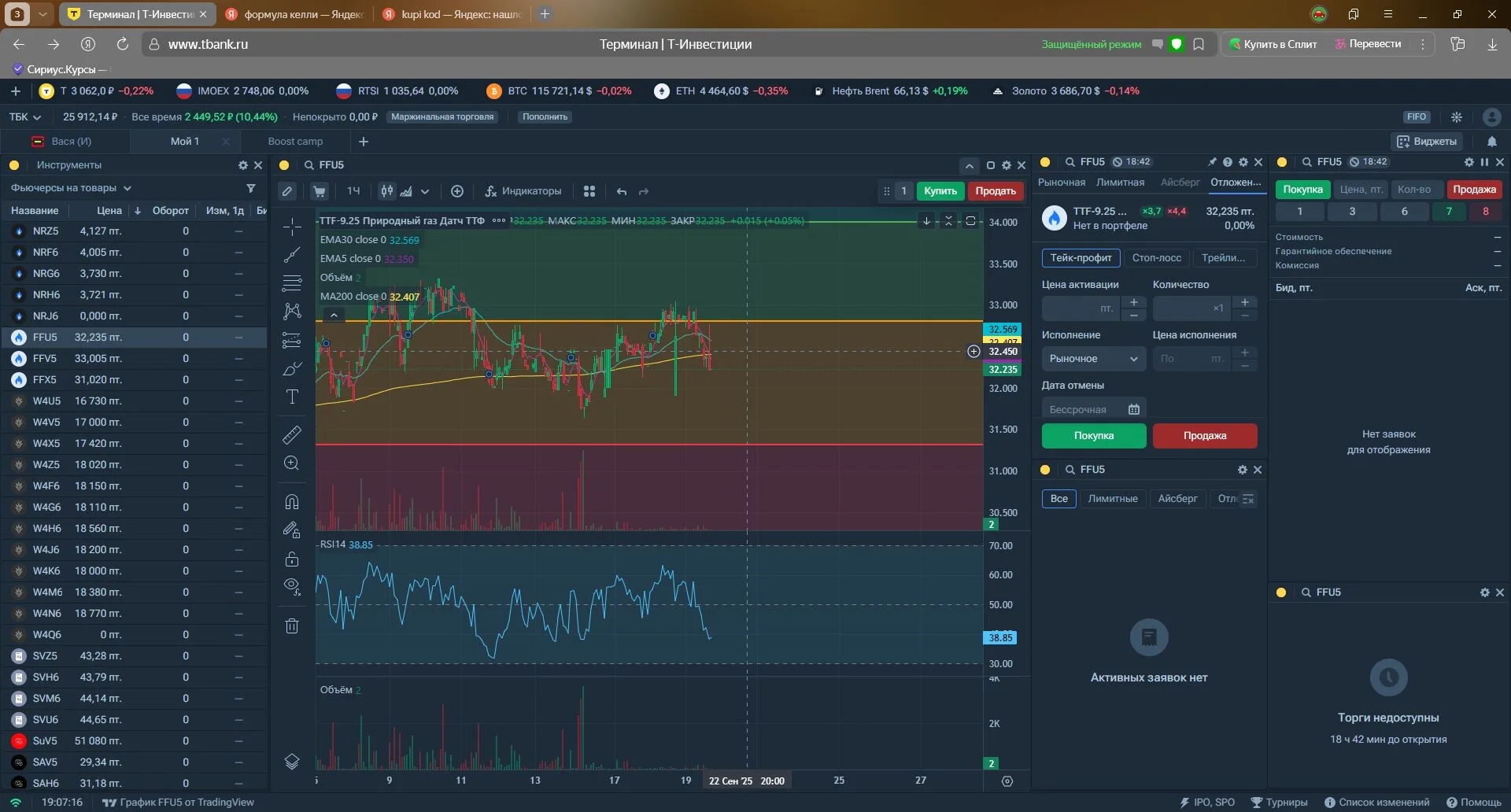Open the ТБК account dropdown
This screenshot has height=812, width=1511.
pyautogui.click(x=25, y=117)
